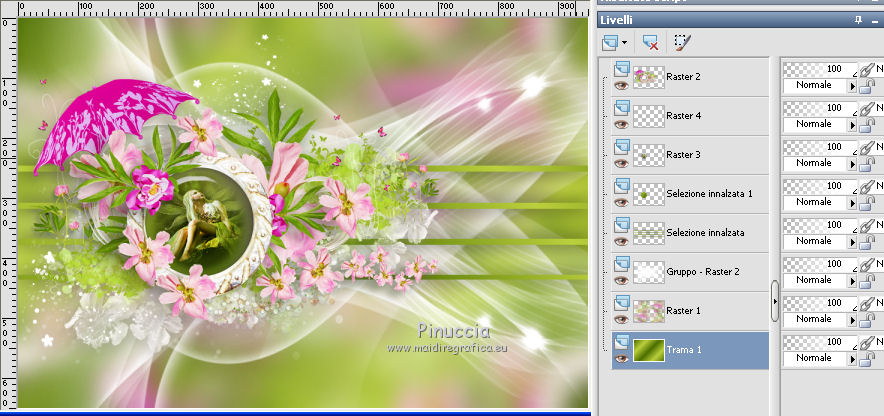The image size is (884, 416).
Task: Toggle visibility eye of Selezione innalzata layer
Action: coord(621,241)
